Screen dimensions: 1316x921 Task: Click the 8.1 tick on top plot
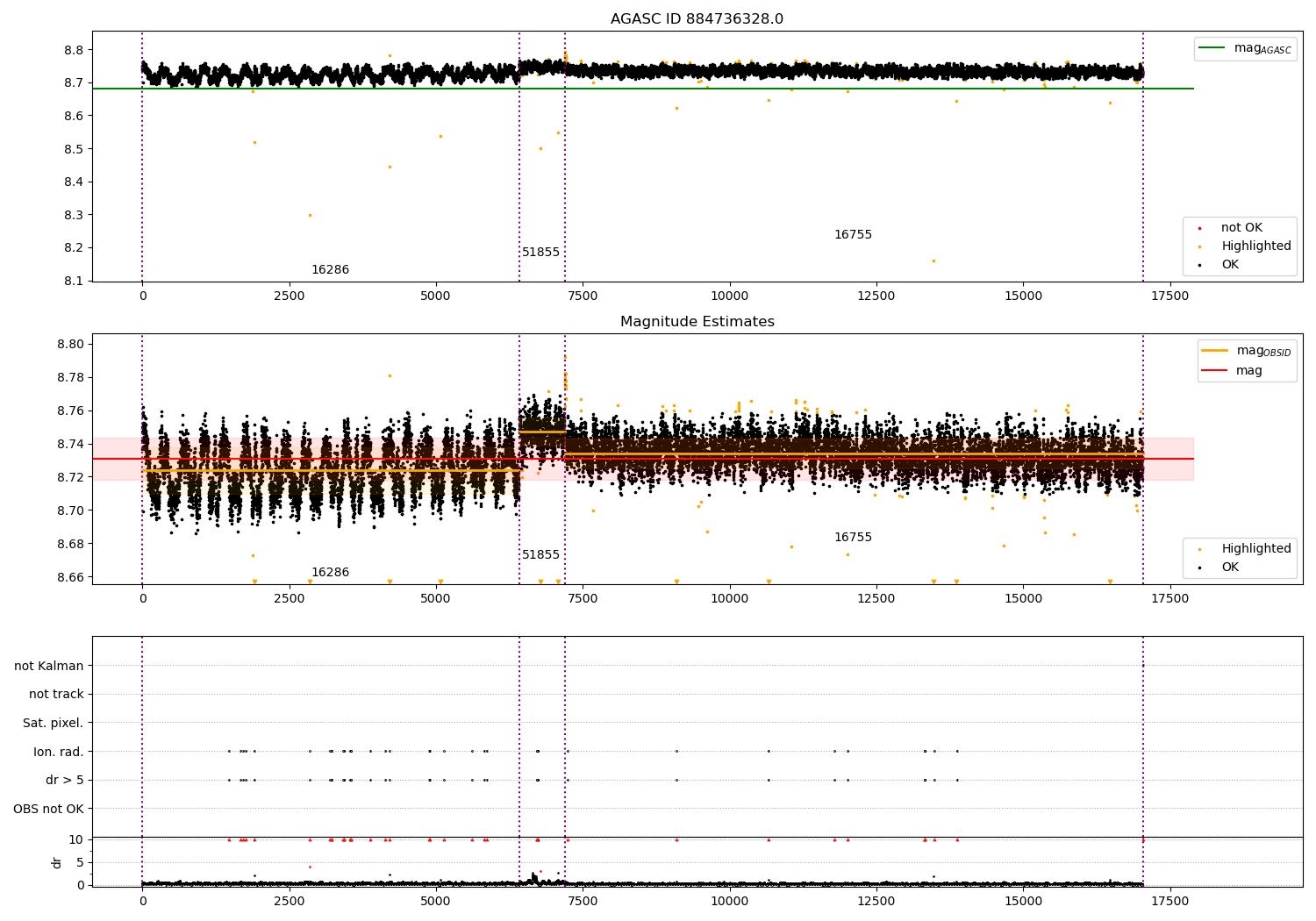[74, 281]
